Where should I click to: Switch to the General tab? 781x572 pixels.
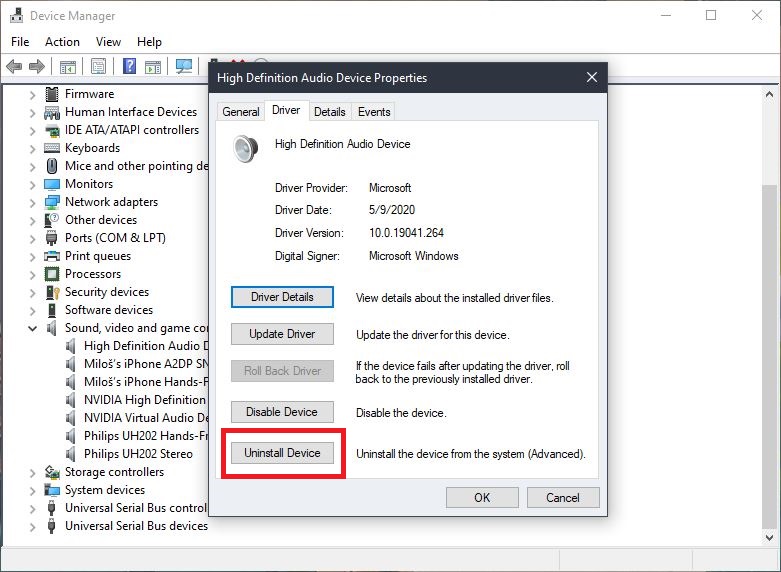tap(241, 112)
